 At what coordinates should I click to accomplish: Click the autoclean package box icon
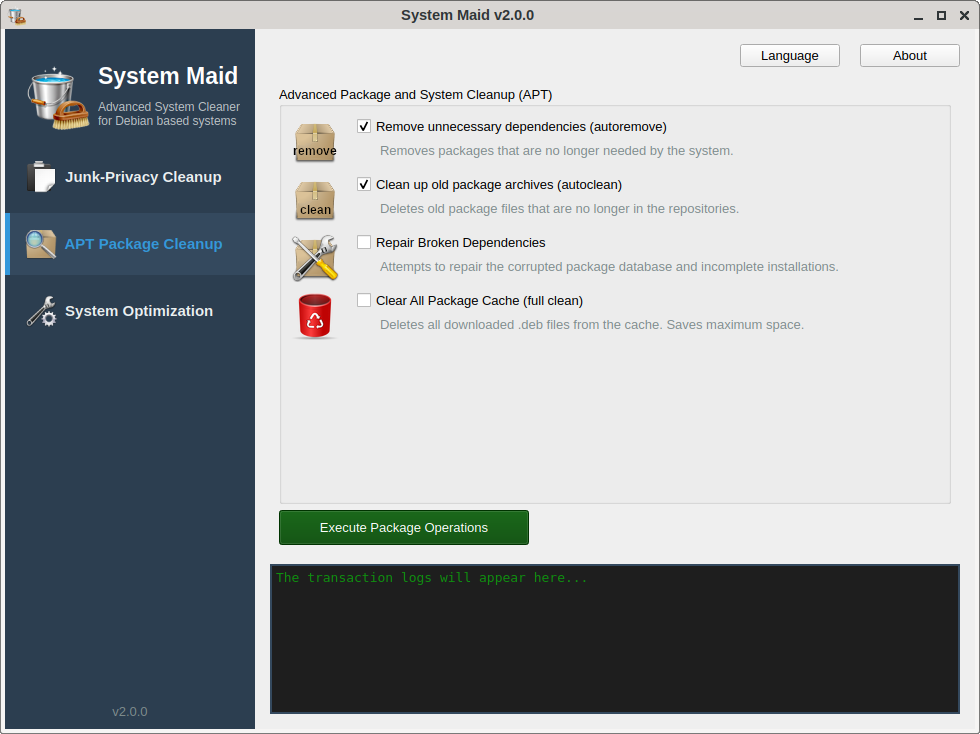[315, 200]
